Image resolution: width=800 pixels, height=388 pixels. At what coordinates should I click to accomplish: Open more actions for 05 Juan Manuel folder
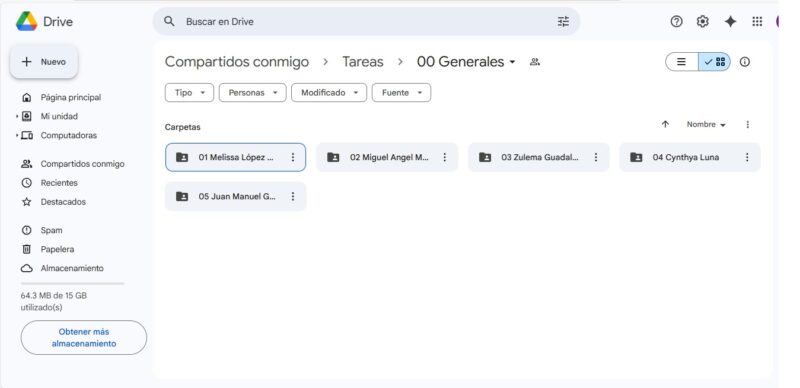[293, 197]
